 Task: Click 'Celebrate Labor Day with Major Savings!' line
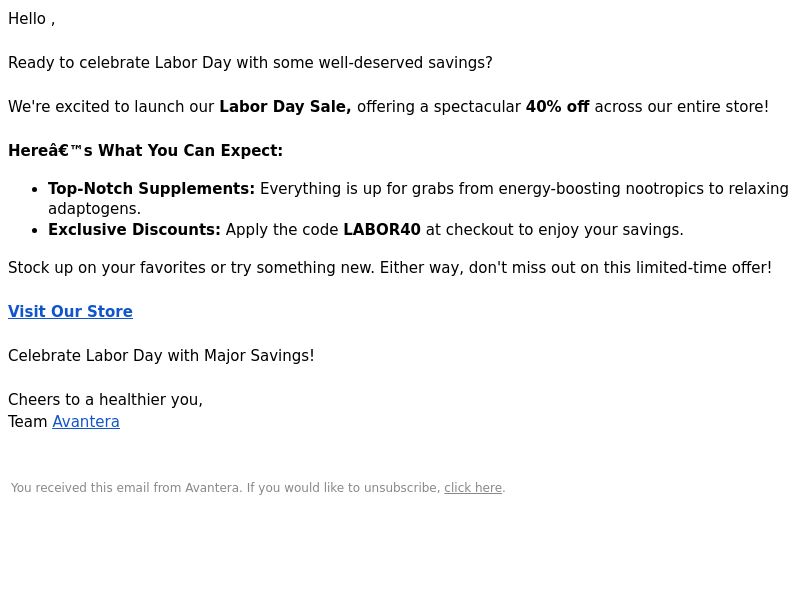pos(161,356)
